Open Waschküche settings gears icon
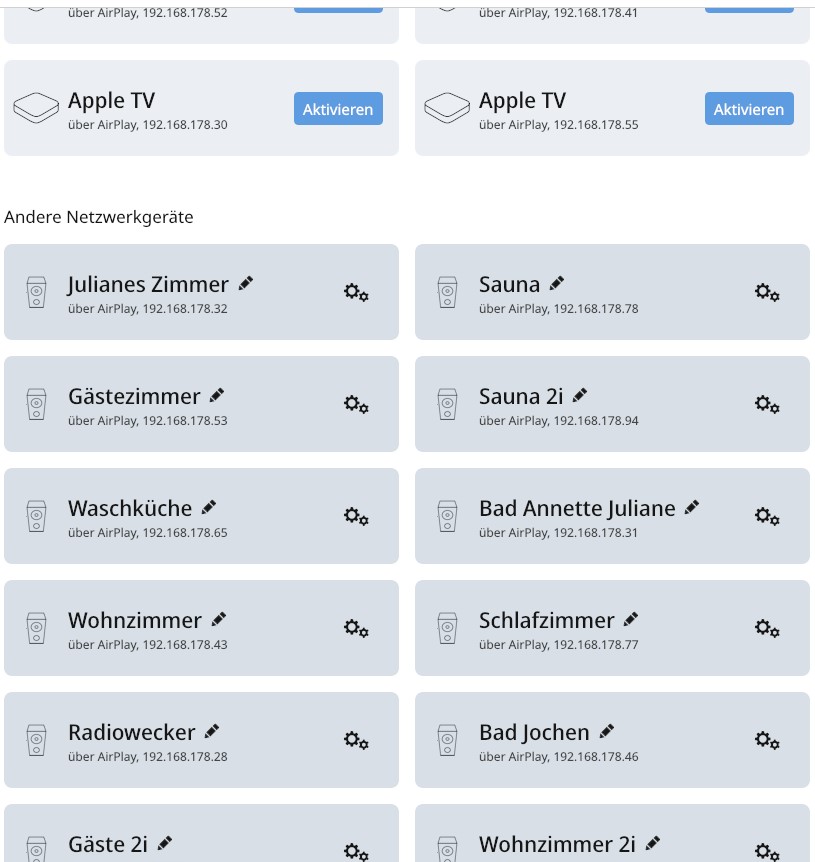The image size is (815, 862). [x=356, y=516]
